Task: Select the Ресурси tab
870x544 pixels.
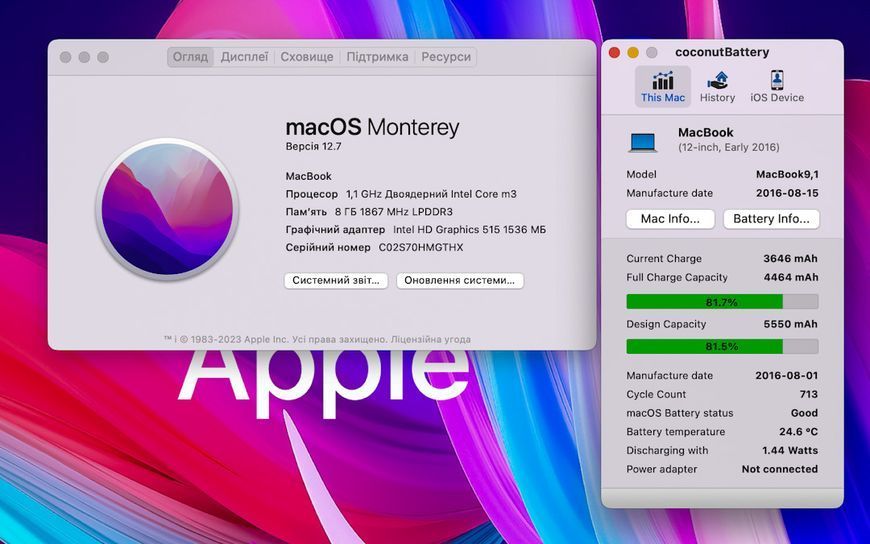Action: pos(446,57)
